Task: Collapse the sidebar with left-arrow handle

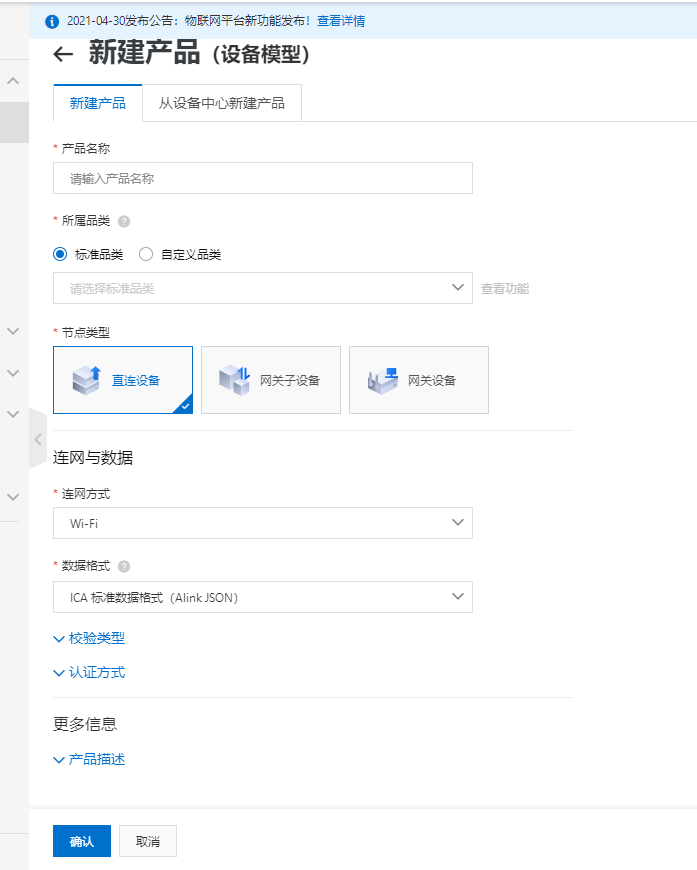Action: [x=38, y=439]
